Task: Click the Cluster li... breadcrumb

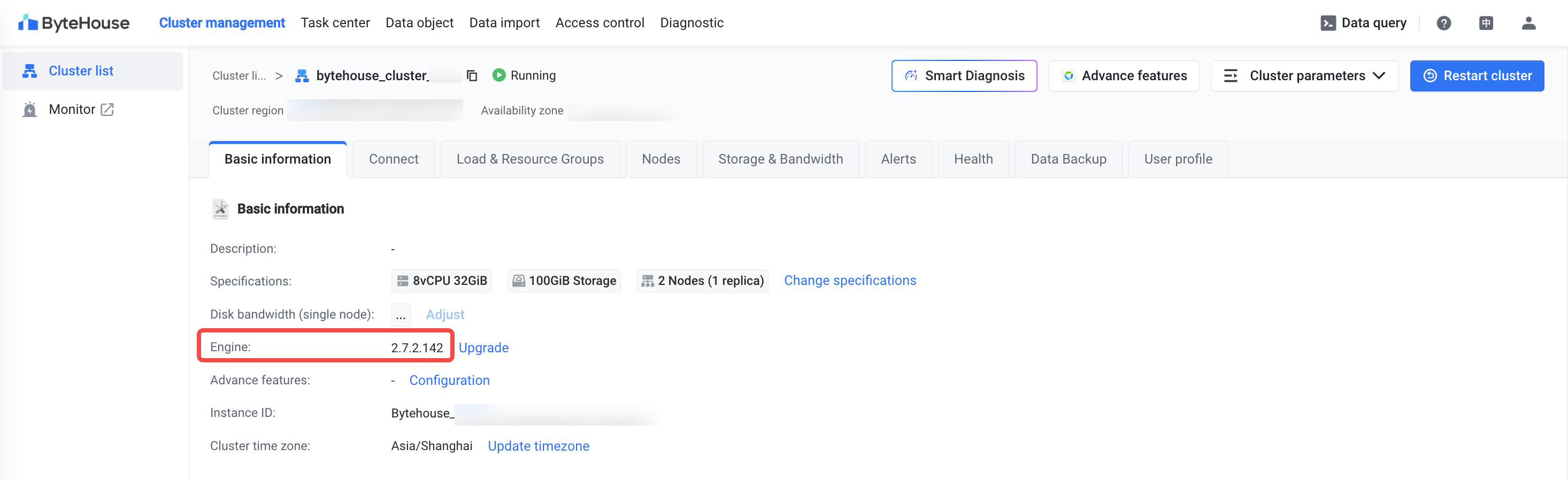Action: point(239,76)
